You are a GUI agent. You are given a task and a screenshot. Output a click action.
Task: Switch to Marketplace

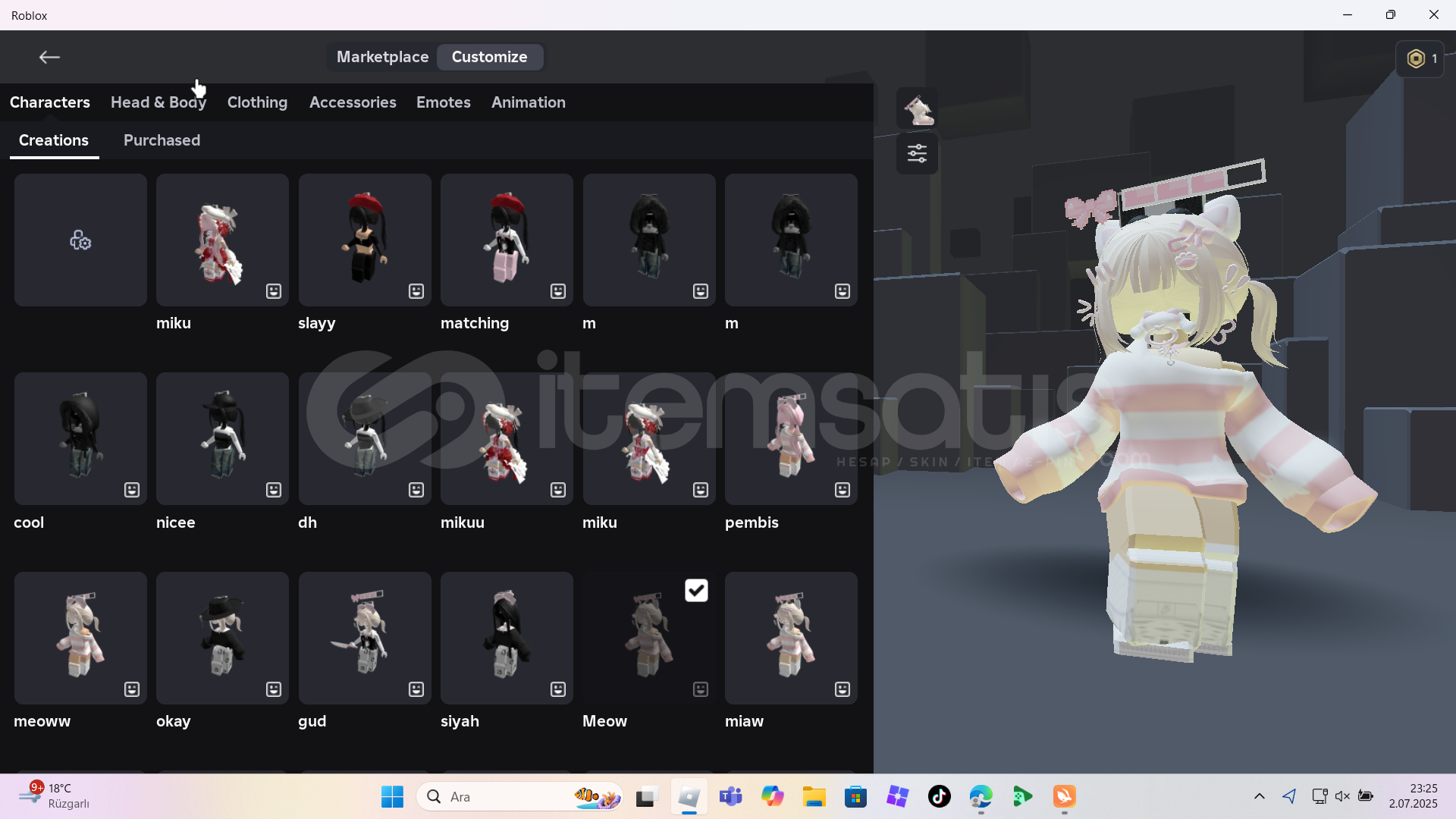pos(382,57)
